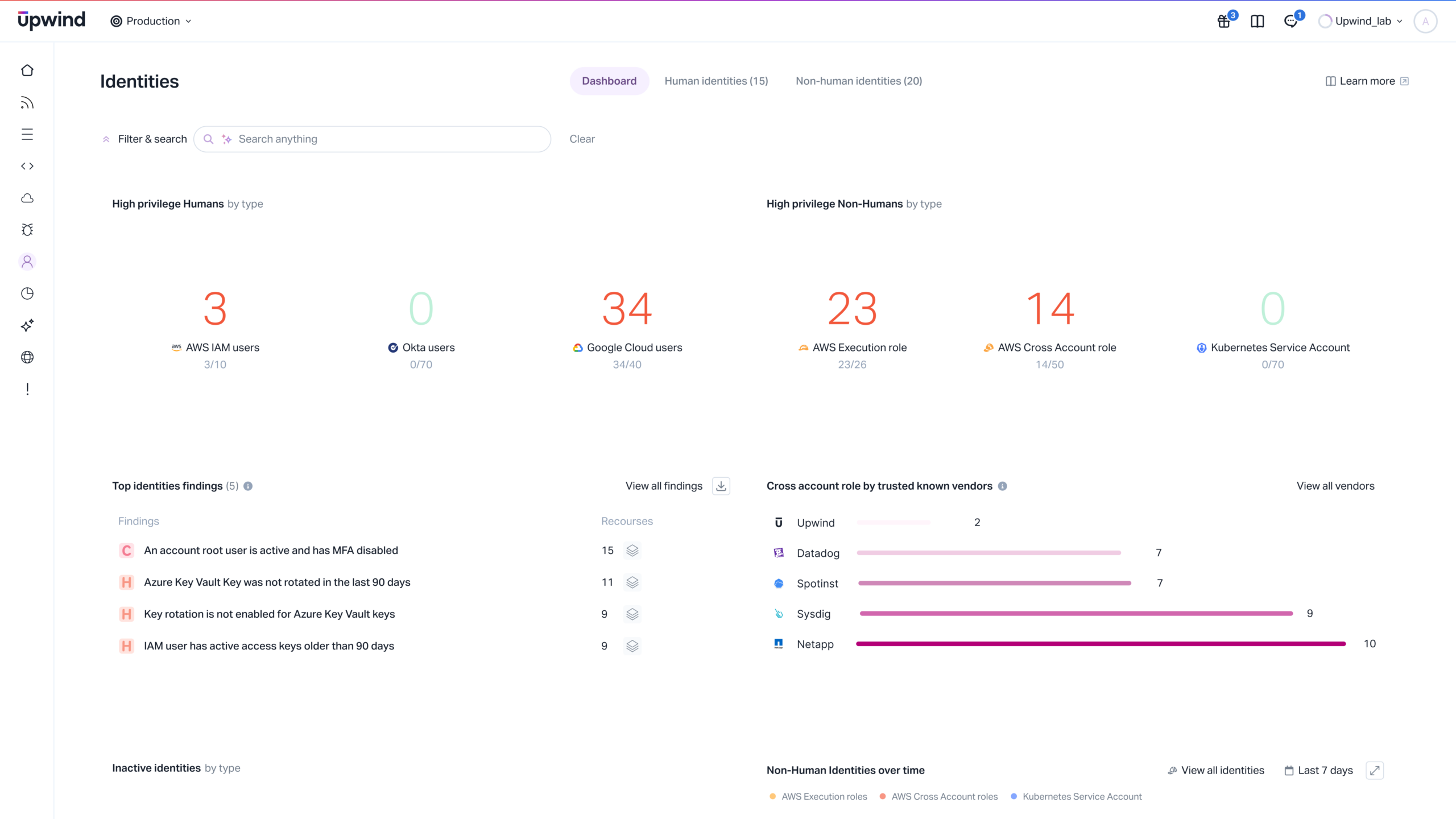Click the View all vendors link
The width and height of the screenshot is (1456, 819).
1335,486
